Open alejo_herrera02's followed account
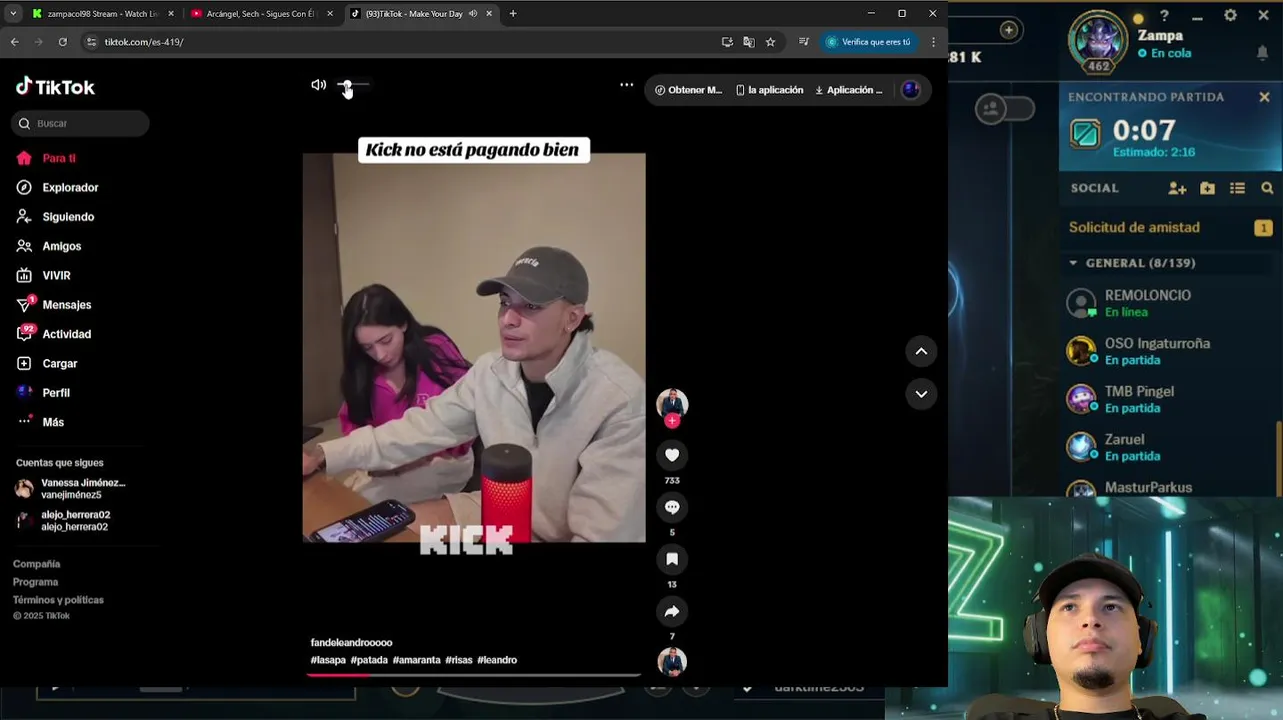This screenshot has height=720, width=1283. click(x=63, y=520)
